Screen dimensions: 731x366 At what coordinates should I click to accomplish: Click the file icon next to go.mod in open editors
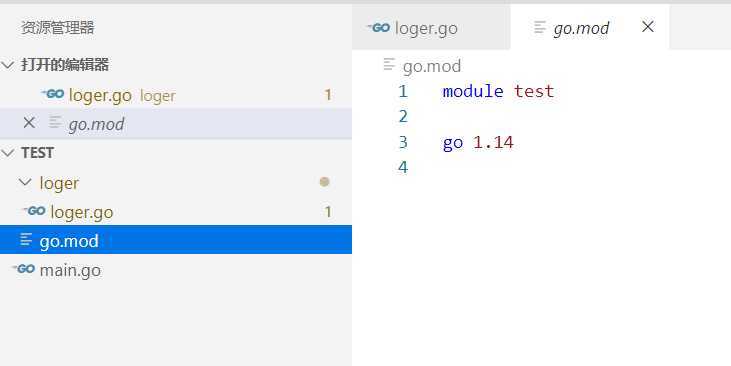pos(55,123)
